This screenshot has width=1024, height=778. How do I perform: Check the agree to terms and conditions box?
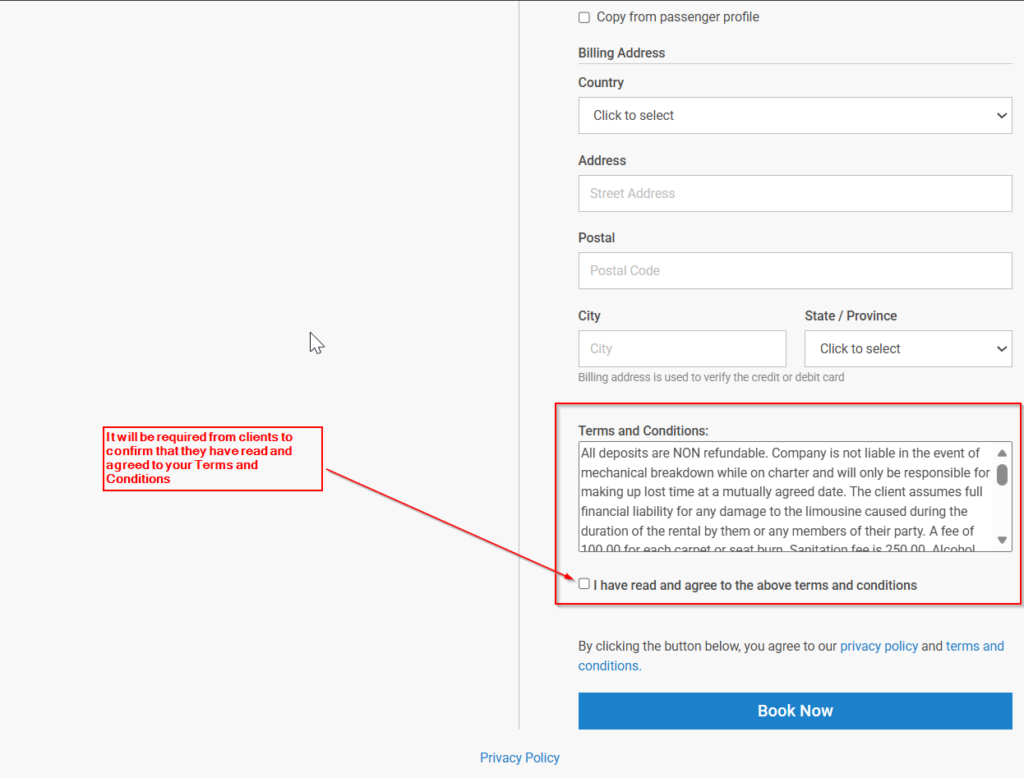point(584,584)
